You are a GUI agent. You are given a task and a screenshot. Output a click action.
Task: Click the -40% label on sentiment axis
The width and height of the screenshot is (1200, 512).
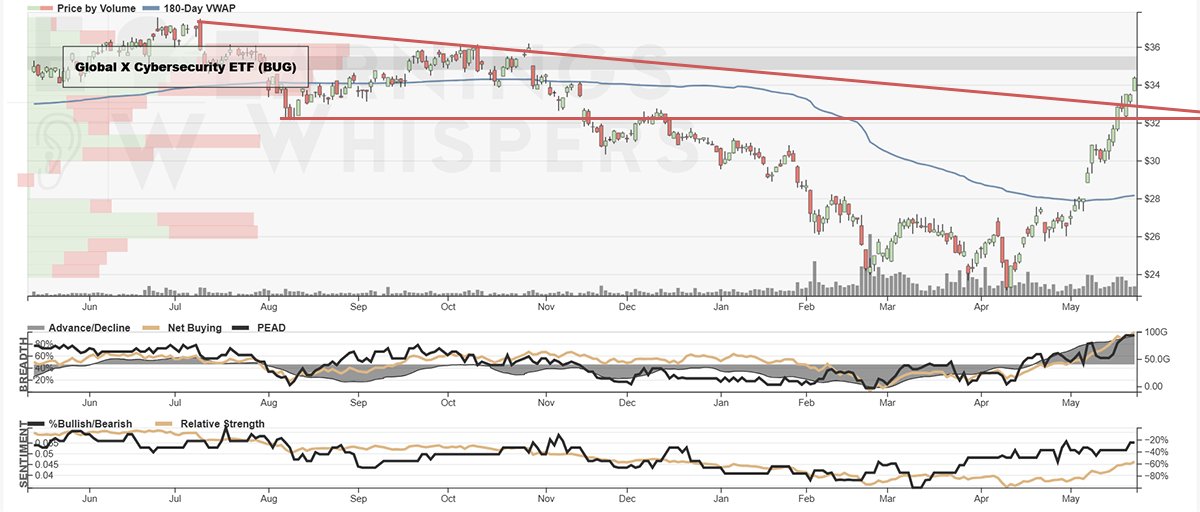point(1155,452)
